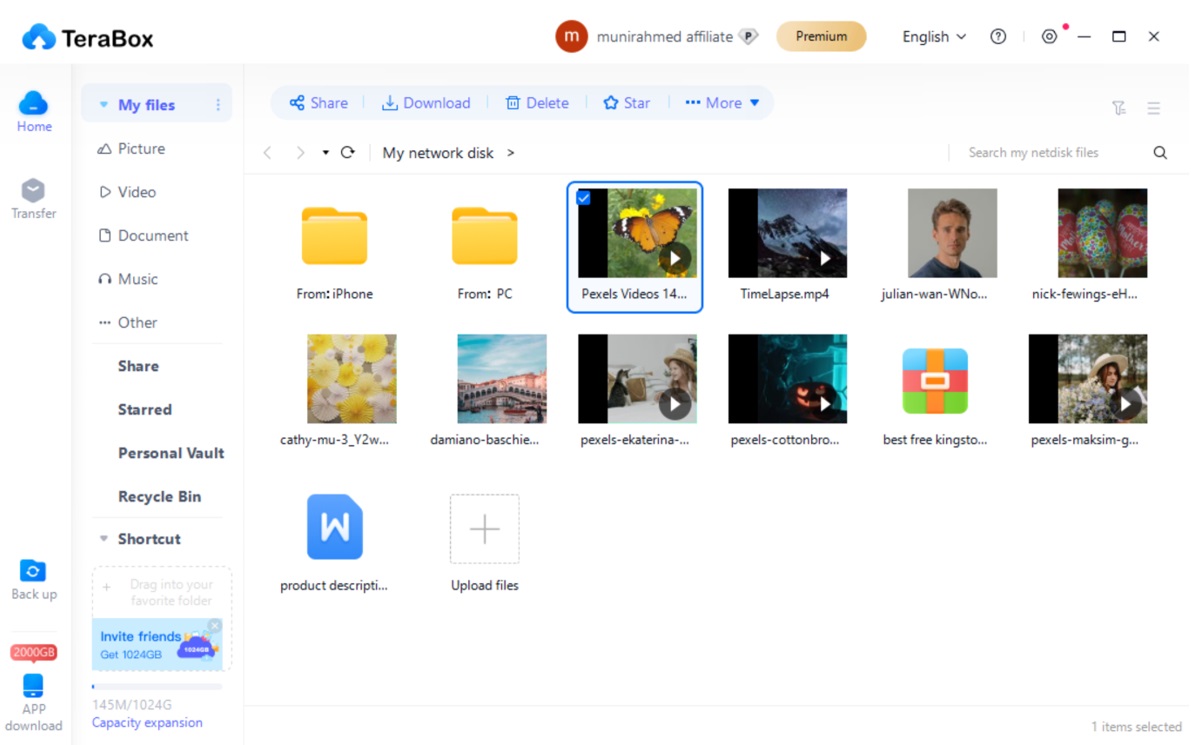The image size is (1191, 745).
Task: Expand breadcrumb arrow after My network disk
Action: [510, 153]
